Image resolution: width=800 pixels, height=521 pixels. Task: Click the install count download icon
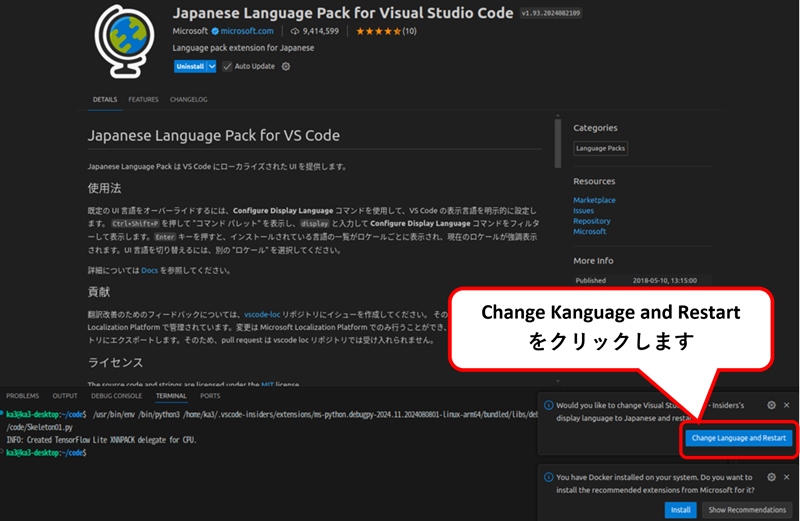pyautogui.click(x=294, y=31)
